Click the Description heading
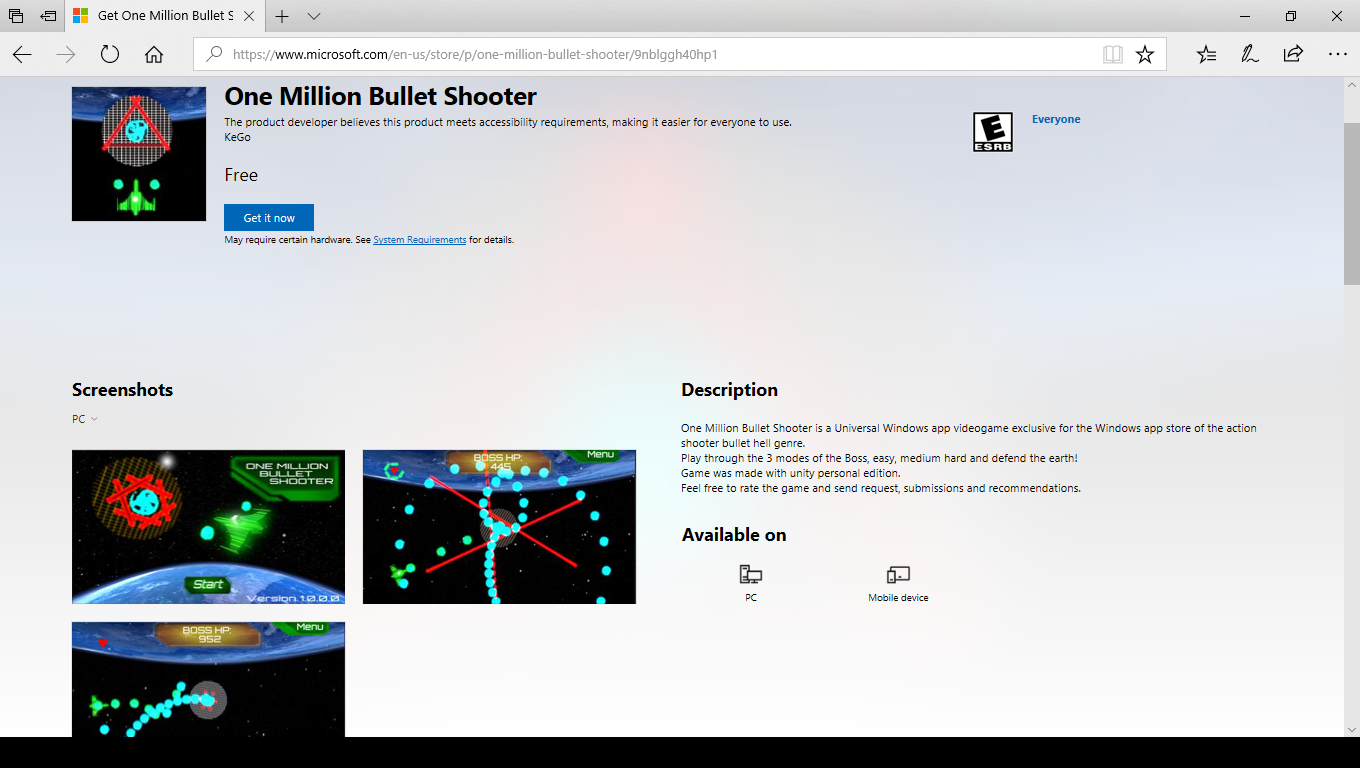1360x768 pixels. tap(729, 390)
